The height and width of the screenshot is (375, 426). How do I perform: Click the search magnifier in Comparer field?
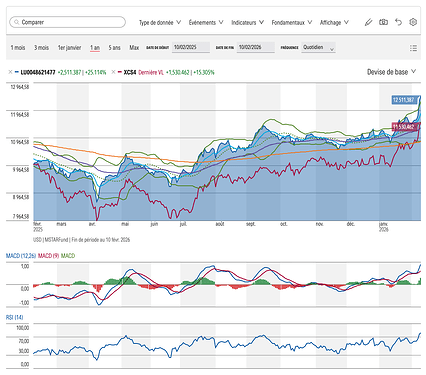16,22
